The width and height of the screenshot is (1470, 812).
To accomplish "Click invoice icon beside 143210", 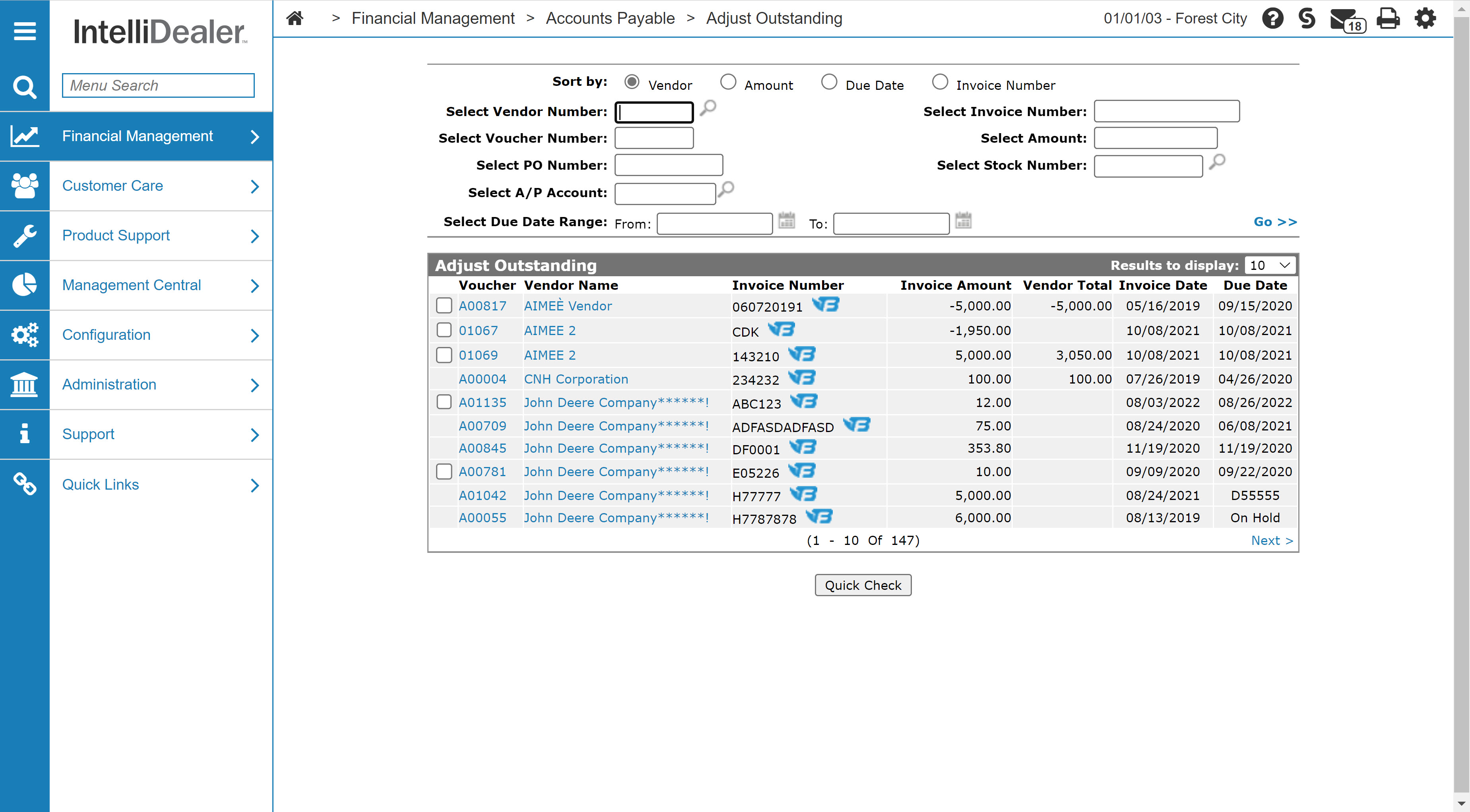I will pyautogui.click(x=802, y=355).
